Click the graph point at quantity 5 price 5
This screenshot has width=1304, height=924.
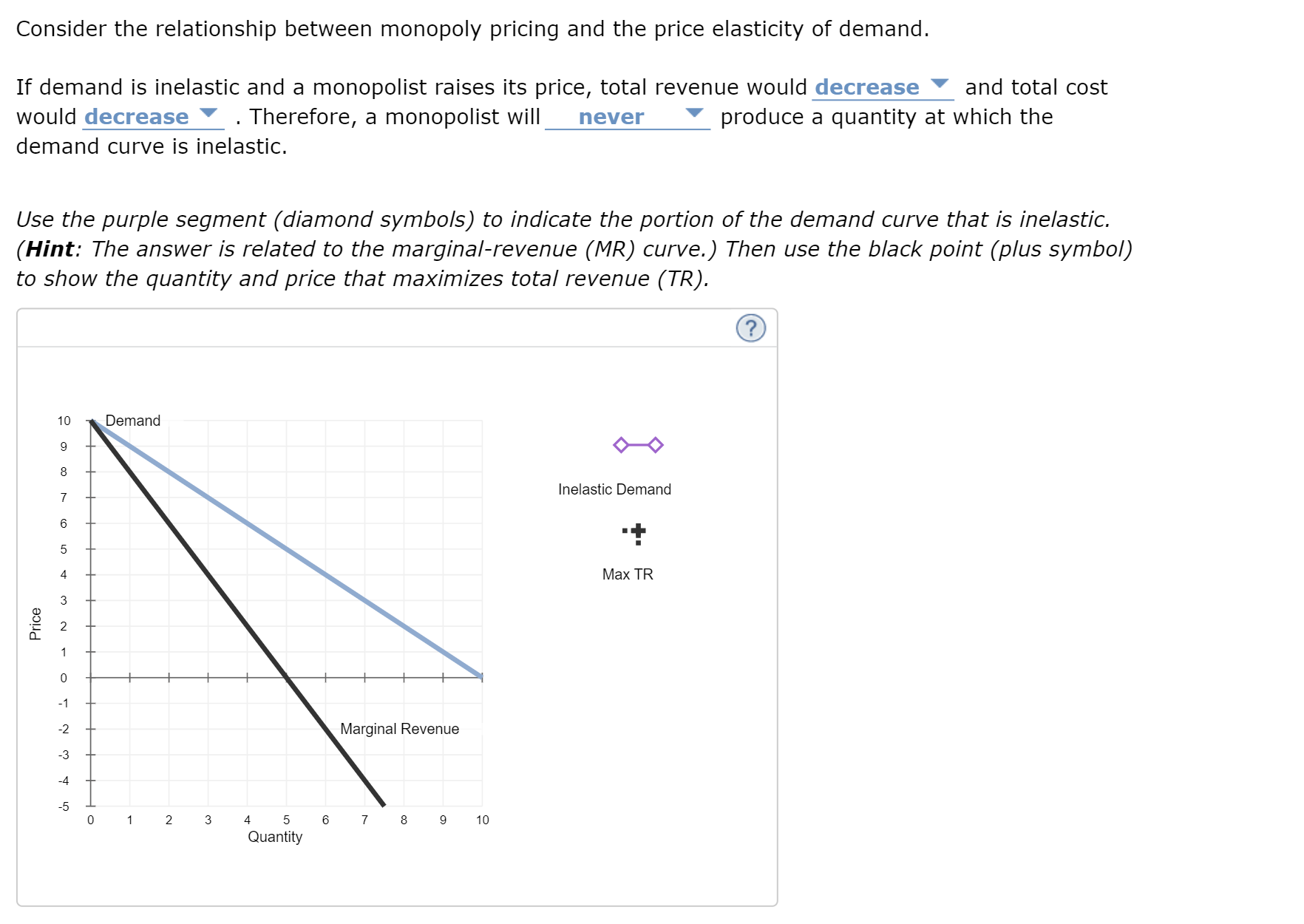click(287, 548)
